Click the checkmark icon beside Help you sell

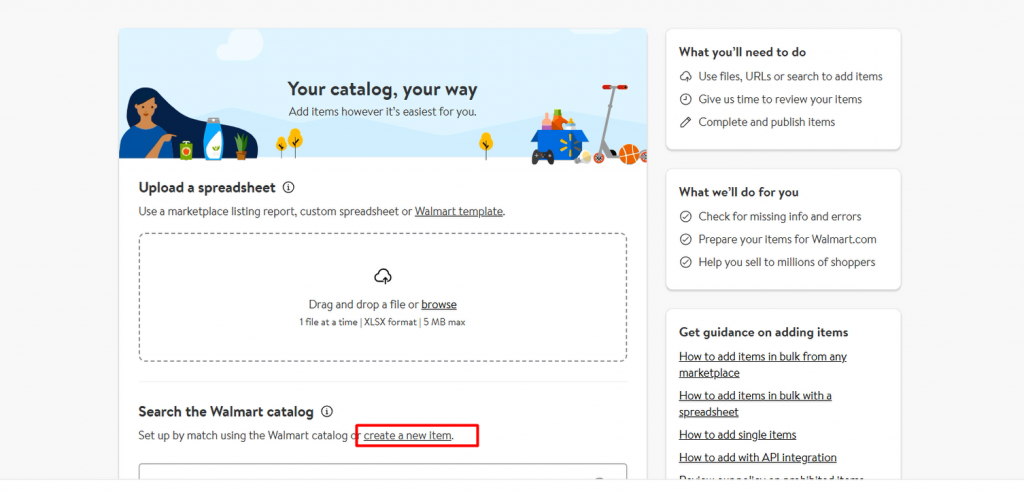pyautogui.click(x=685, y=262)
